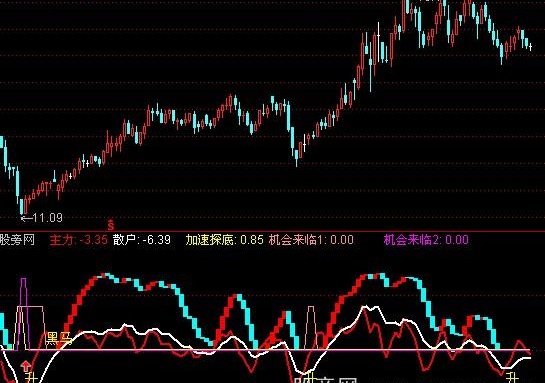Click the purple 机会来临2 value label
Screen dimensions: 545x383
pos(426,240)
